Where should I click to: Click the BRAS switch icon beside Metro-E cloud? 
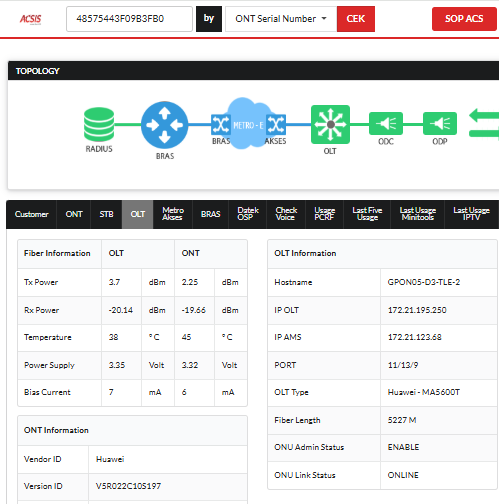[x=221, y=125]
